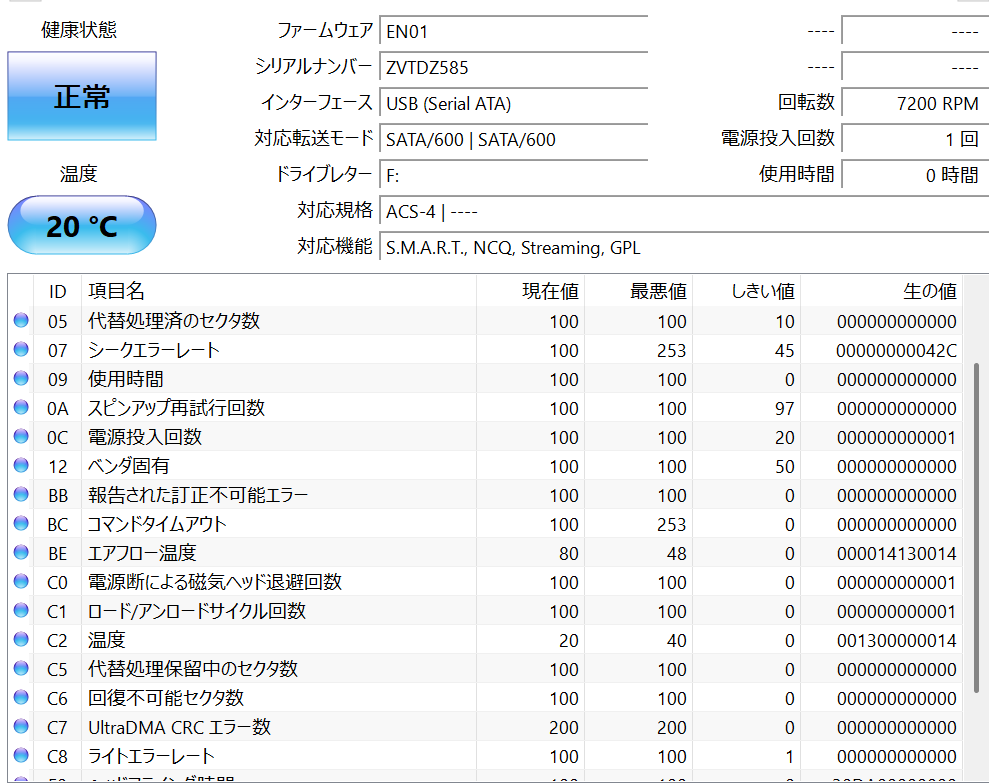Click the power on hours field 0 時間
This screenshot has width=989, height=783.
(x=915, y=175)
